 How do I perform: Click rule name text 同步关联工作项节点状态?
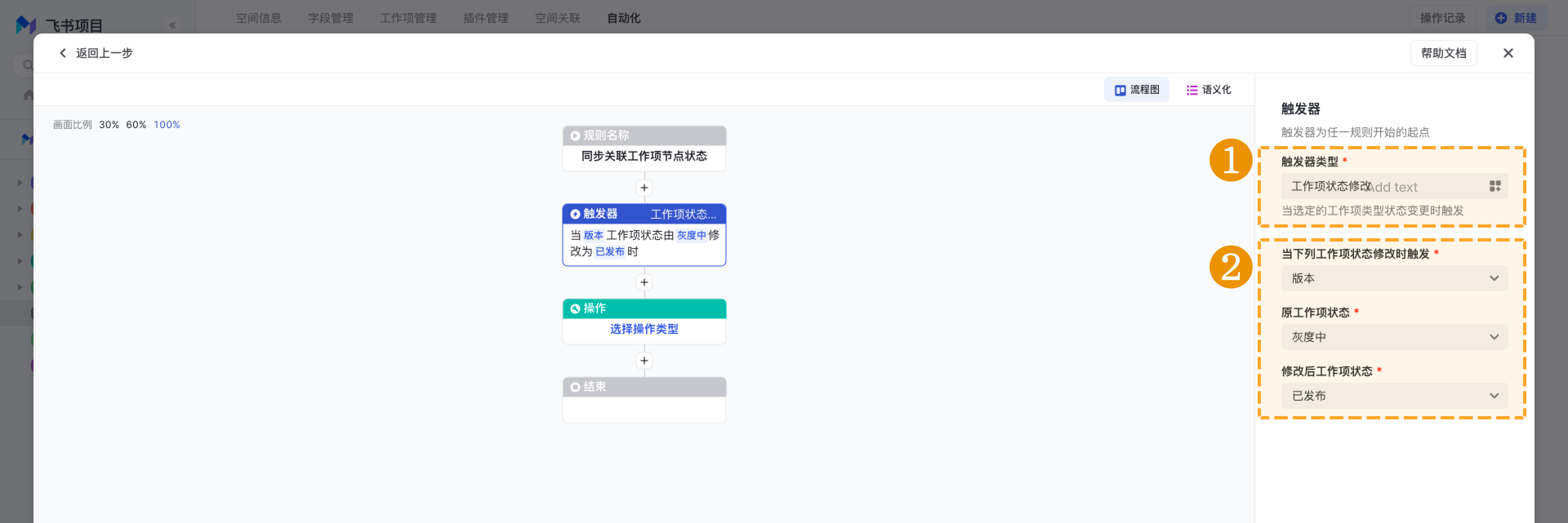pos(644,156)
